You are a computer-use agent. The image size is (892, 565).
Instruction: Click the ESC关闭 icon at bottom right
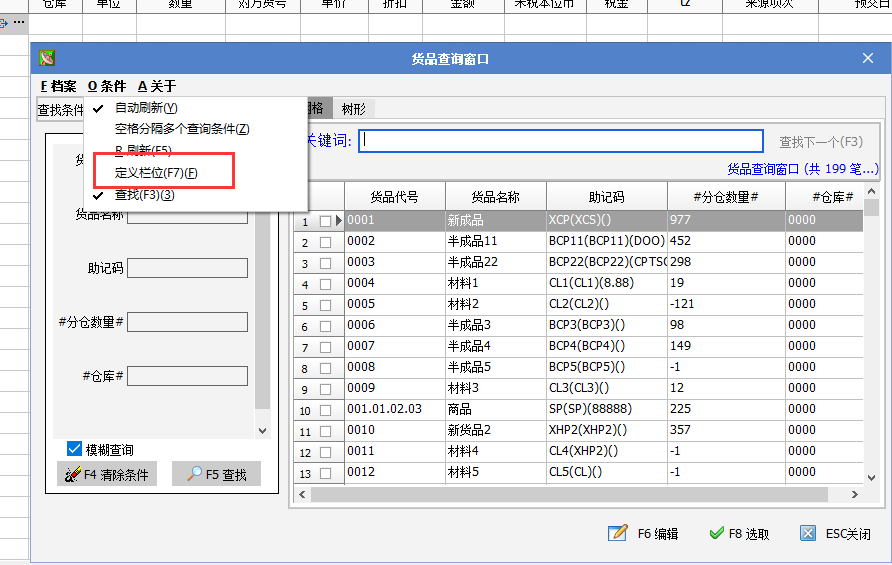[x=808, y=533]
